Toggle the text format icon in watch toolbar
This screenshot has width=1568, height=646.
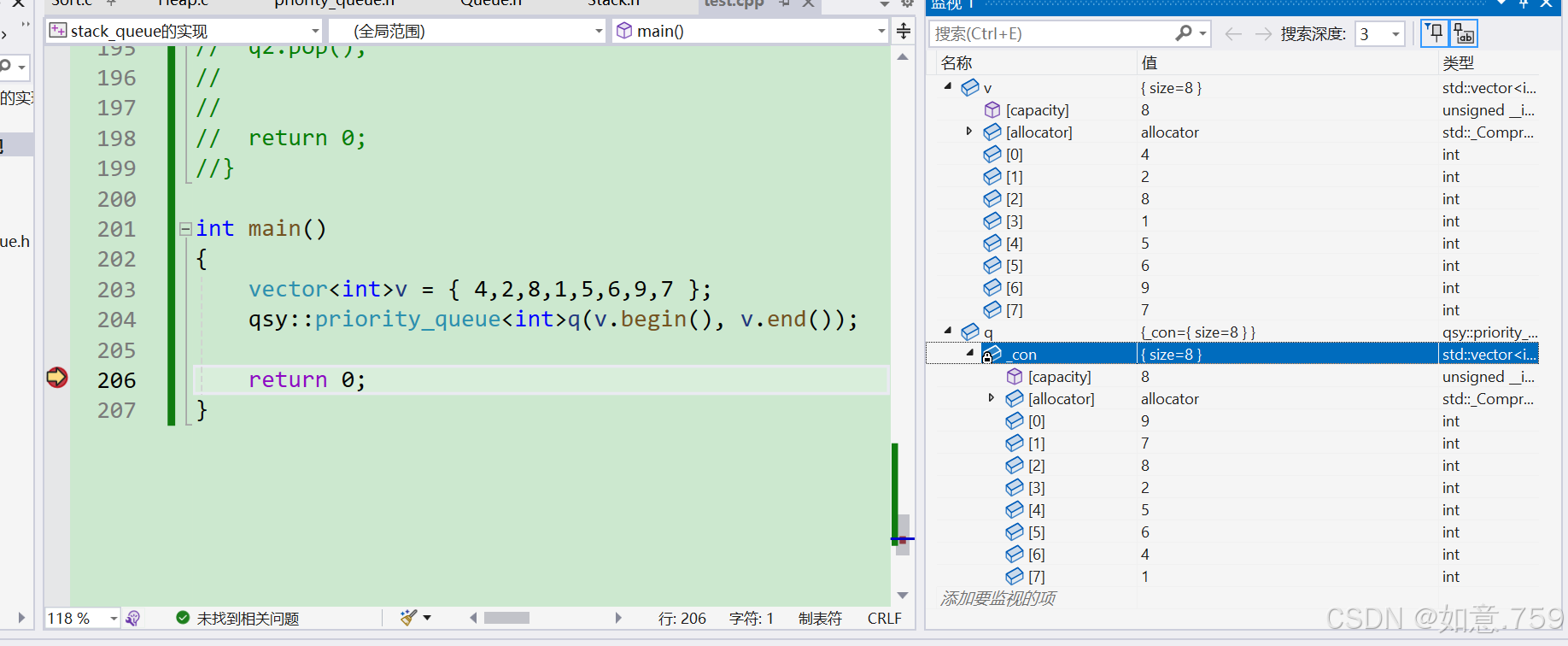click(x=1464, y=34)
